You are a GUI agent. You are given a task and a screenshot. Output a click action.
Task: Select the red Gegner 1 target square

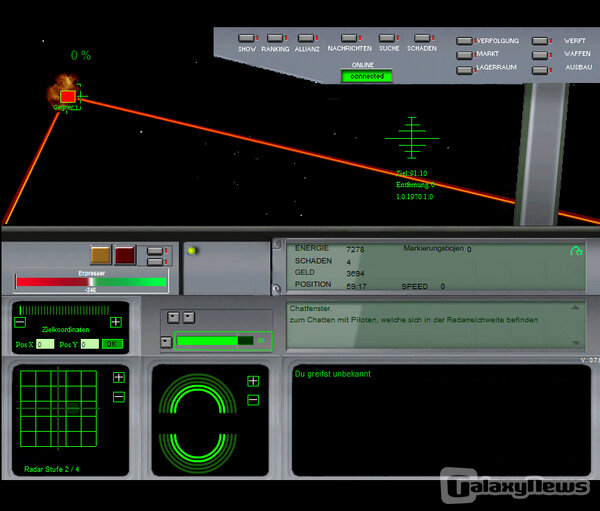[x=68, y=96]
